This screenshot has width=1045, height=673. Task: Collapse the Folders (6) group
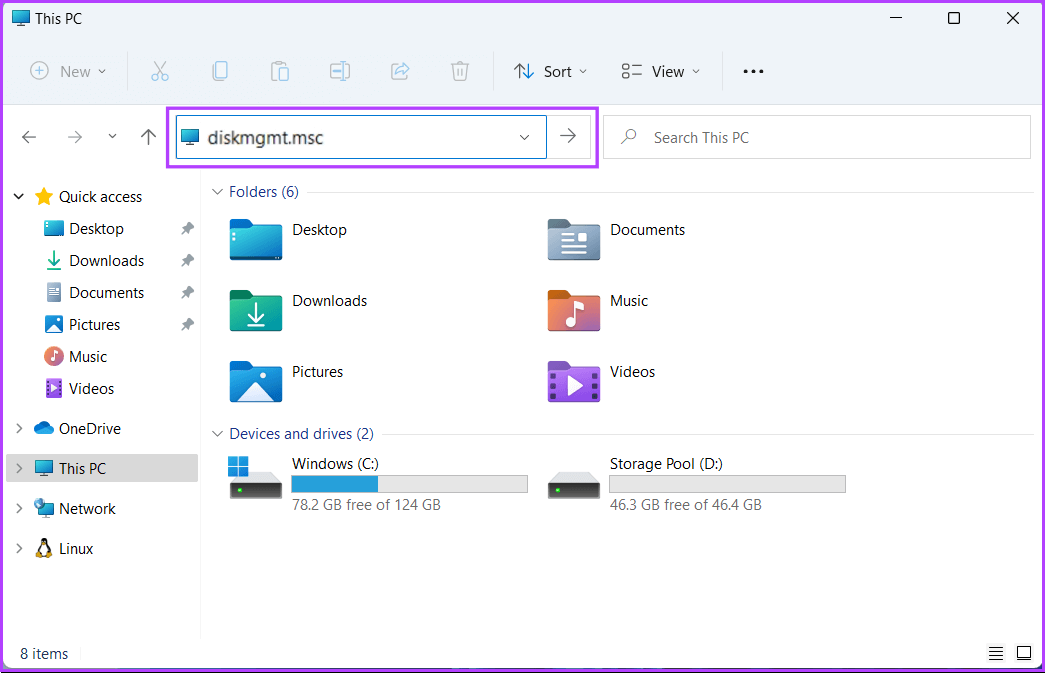point(217,192)
